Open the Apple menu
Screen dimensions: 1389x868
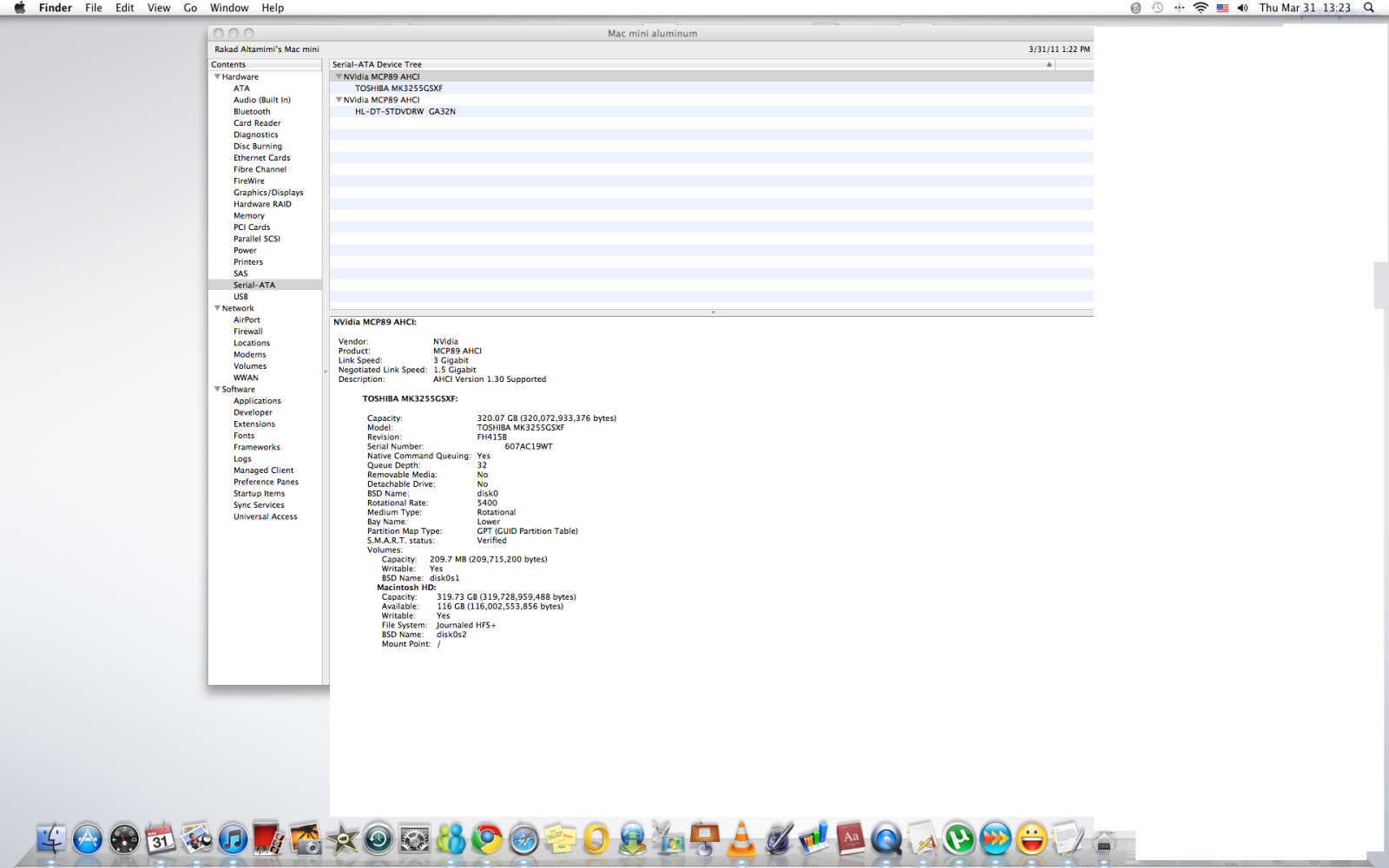(x=19, y=8)
